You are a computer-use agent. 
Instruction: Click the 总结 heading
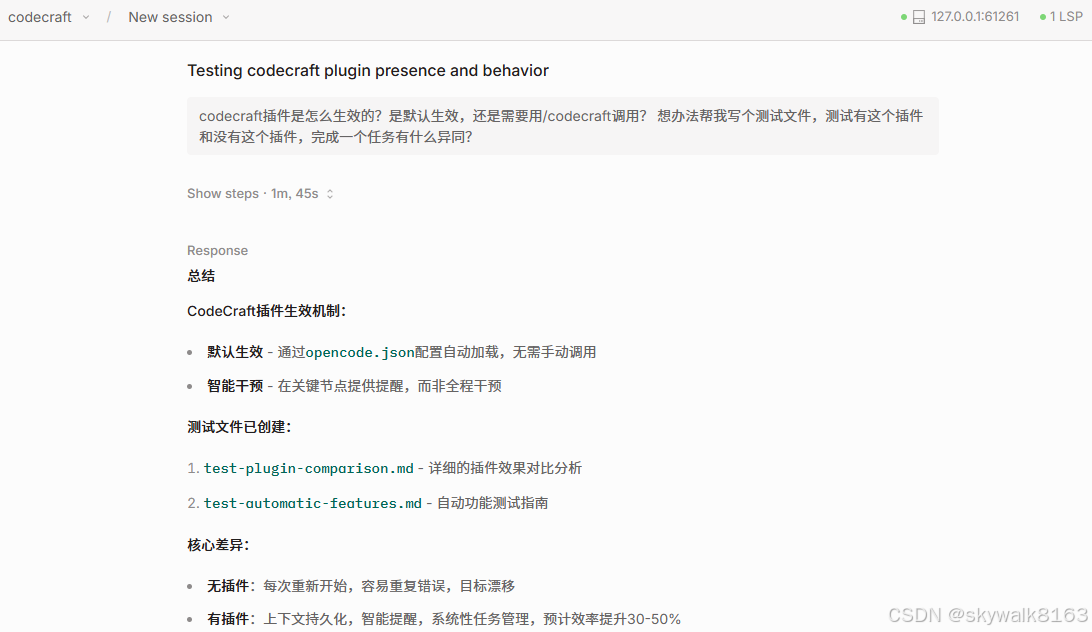coord(201,276)
